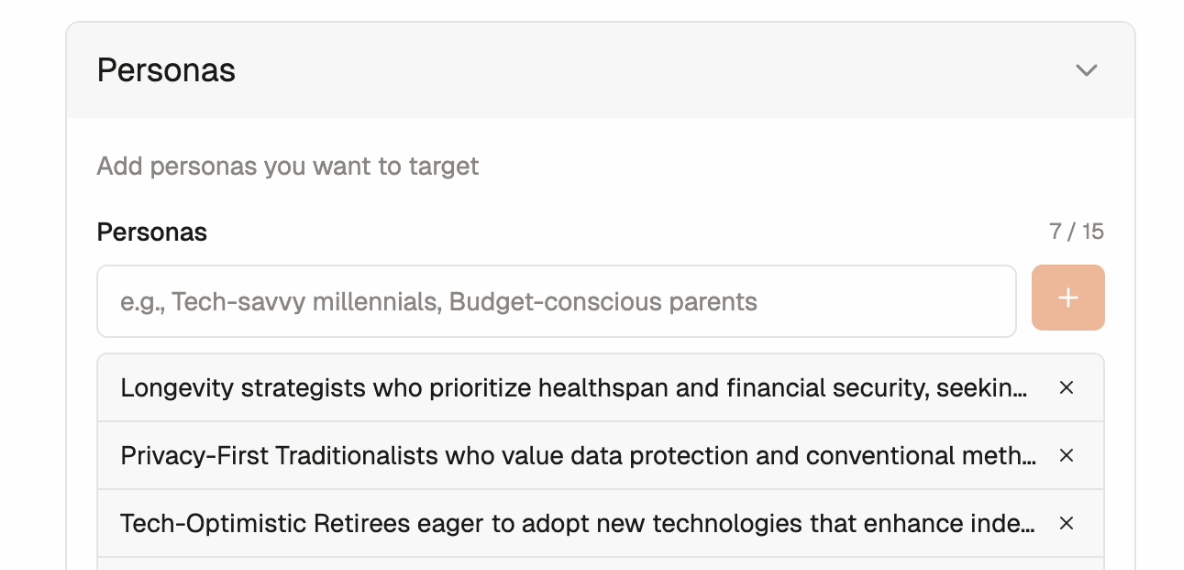Click the partially visible fourth persona row

coord(600,564)
